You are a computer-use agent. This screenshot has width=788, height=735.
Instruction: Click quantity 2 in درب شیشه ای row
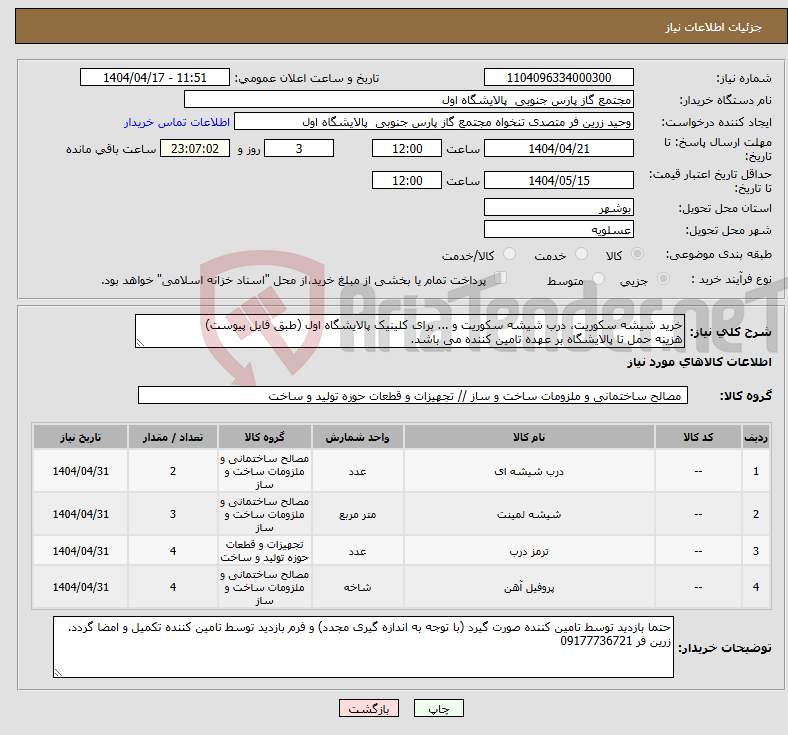(x=173, y=471)
